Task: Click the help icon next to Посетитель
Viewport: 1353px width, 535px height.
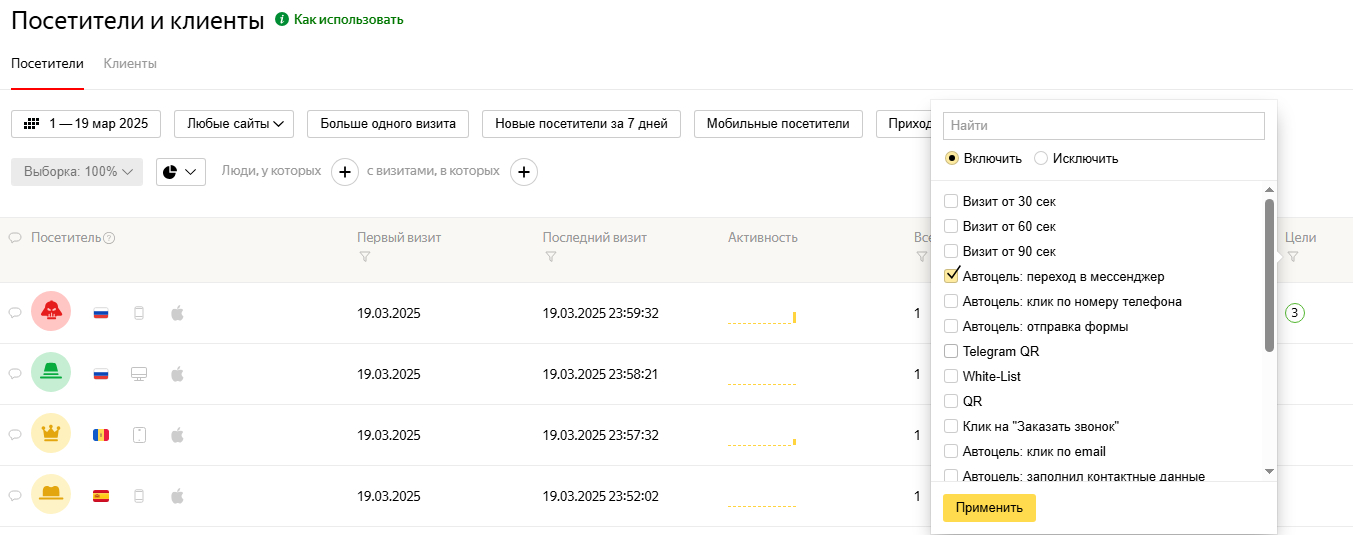Action: pyautogui.click(x=110, y=238)
